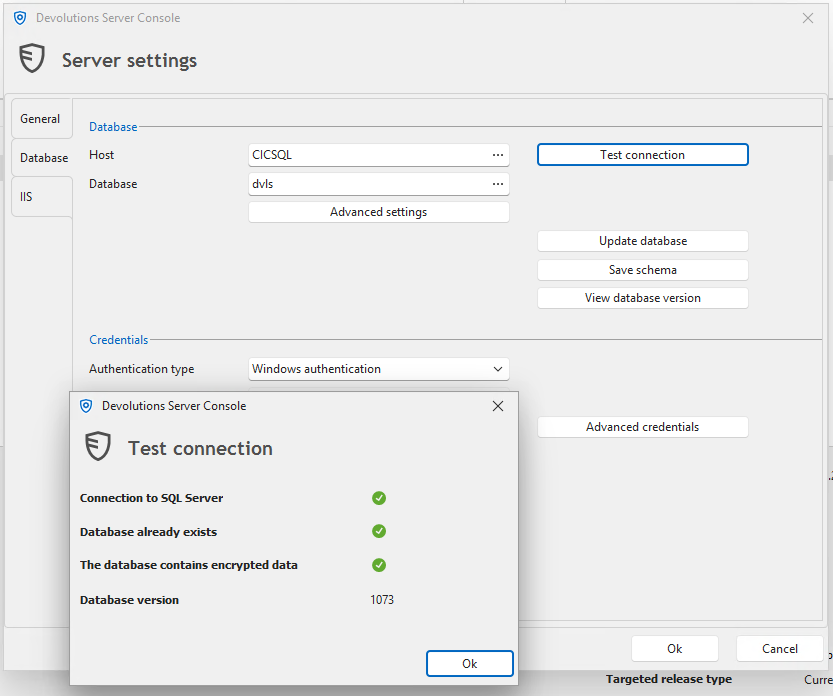Click the 'Host' field label

tap(101, 155)
